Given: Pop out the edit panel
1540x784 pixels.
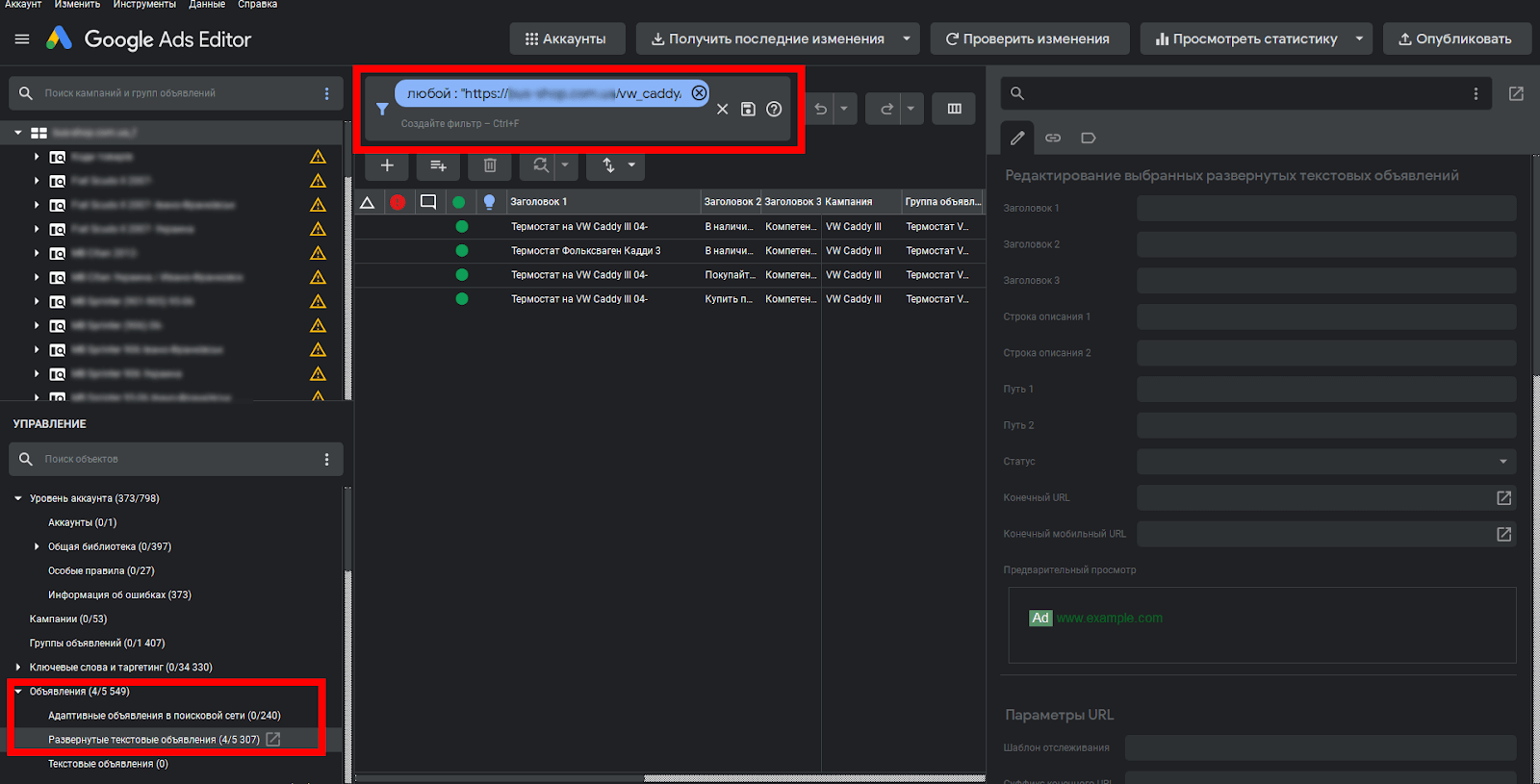Looking at the screenshot, I should click(x=1516, y=93).
